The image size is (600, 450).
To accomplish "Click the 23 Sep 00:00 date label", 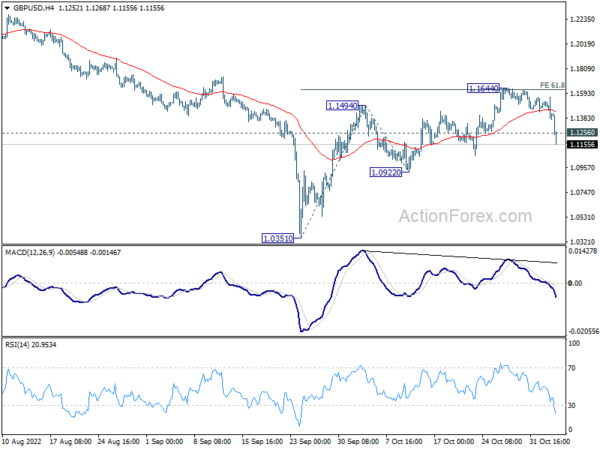I will 310,442.
